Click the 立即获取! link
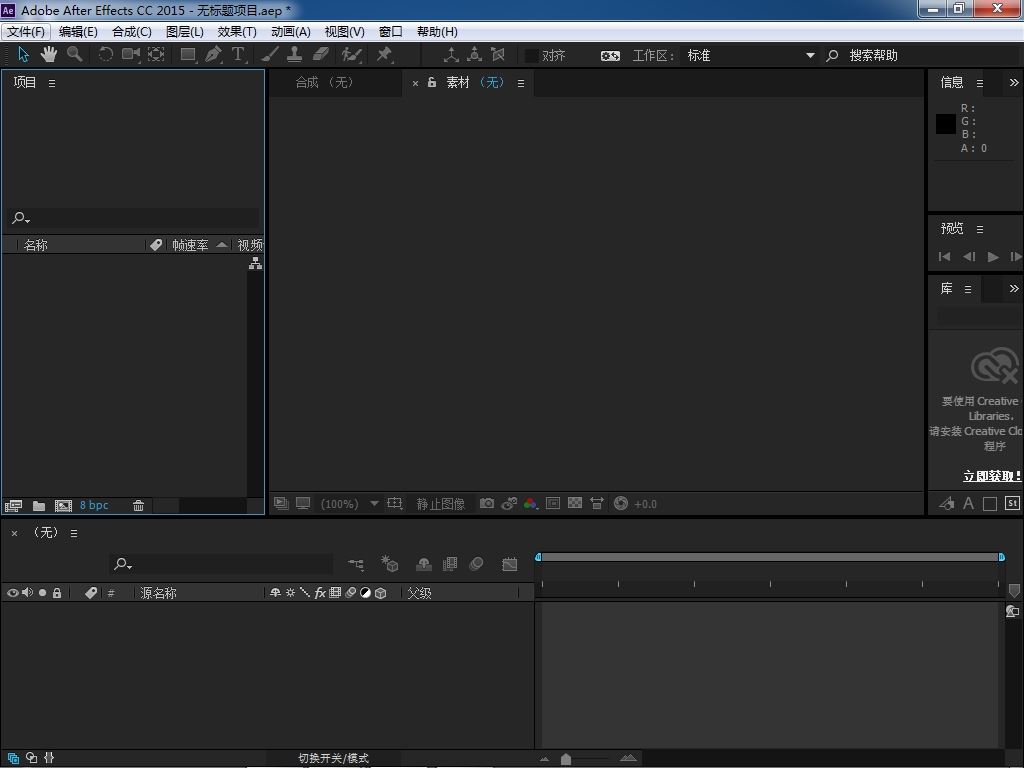 [991, 476]
